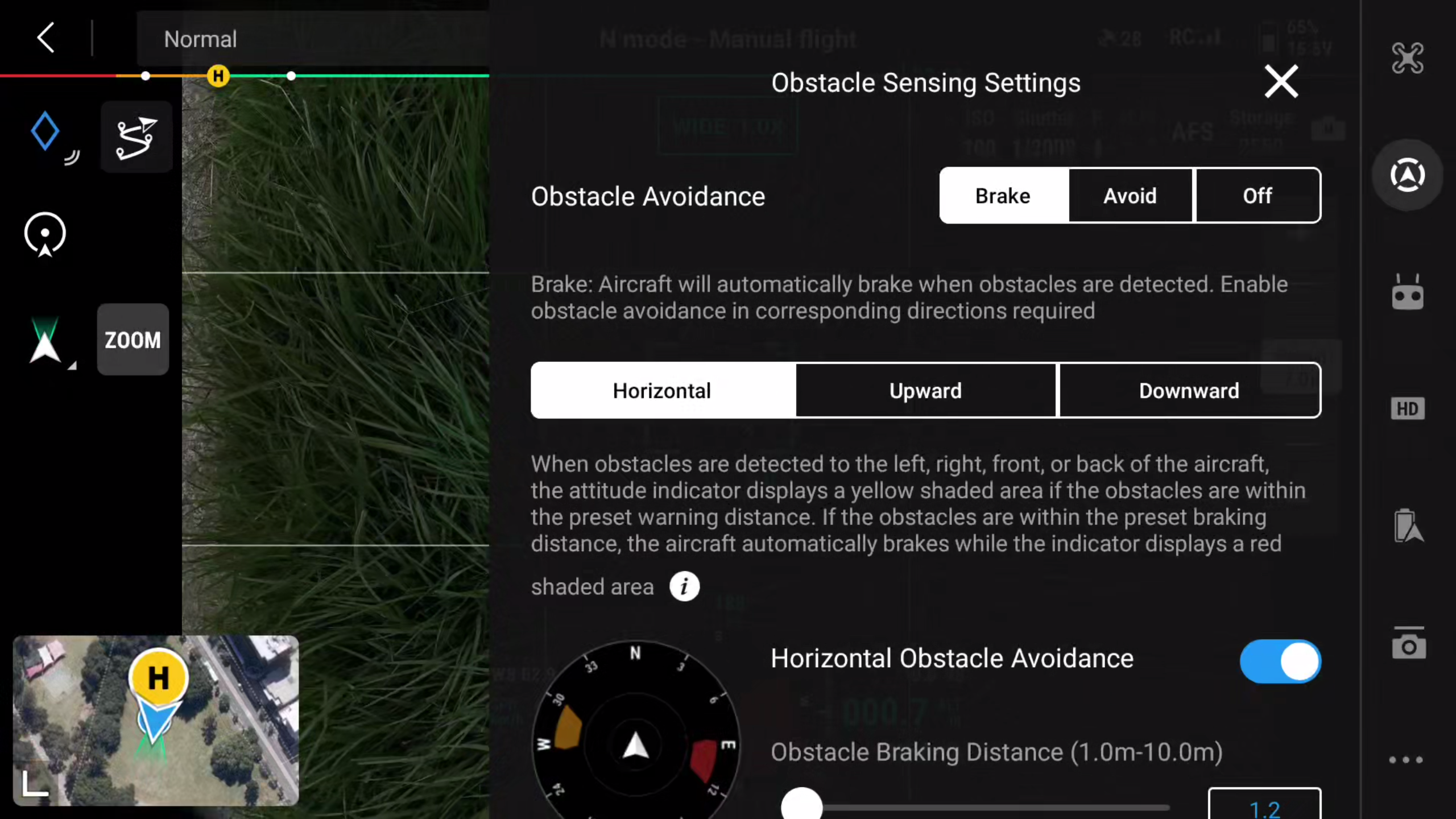
Task: Tap the back arrow icon
Action: (45, 38)
